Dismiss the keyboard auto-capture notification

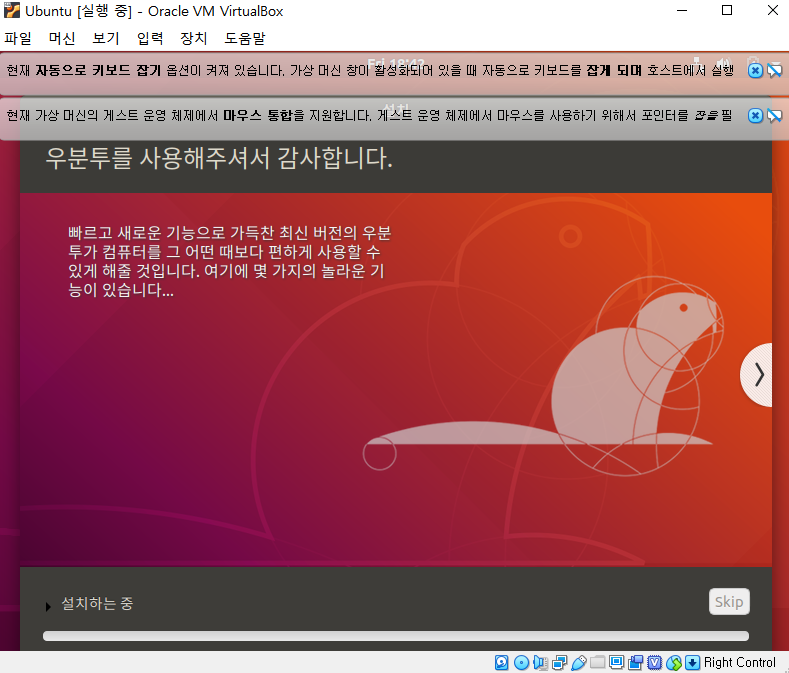click(755, 70)
